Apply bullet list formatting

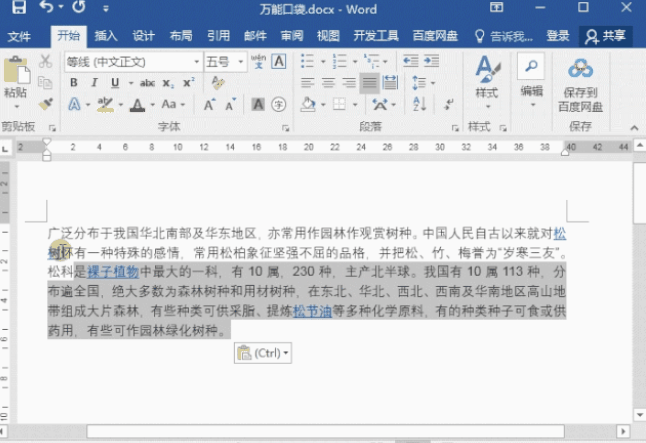[308, 61]
